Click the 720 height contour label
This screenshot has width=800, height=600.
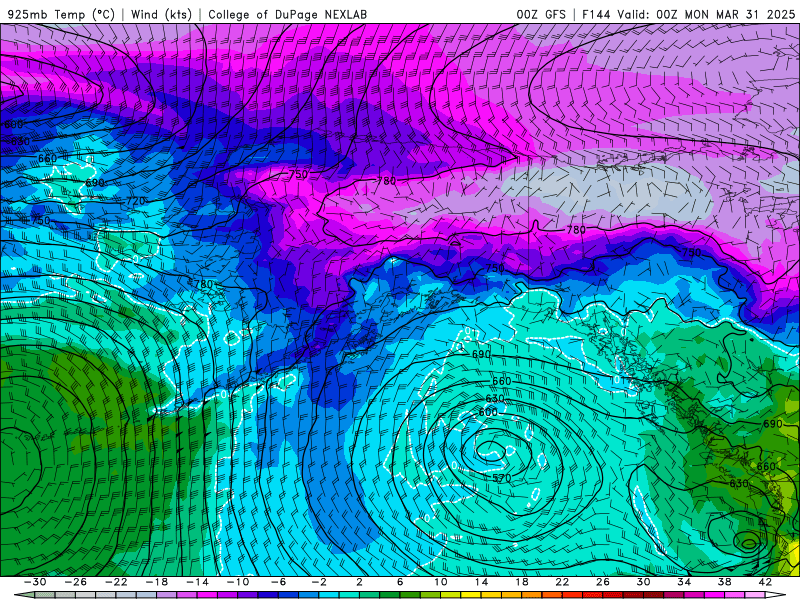[x=135, y=202]
